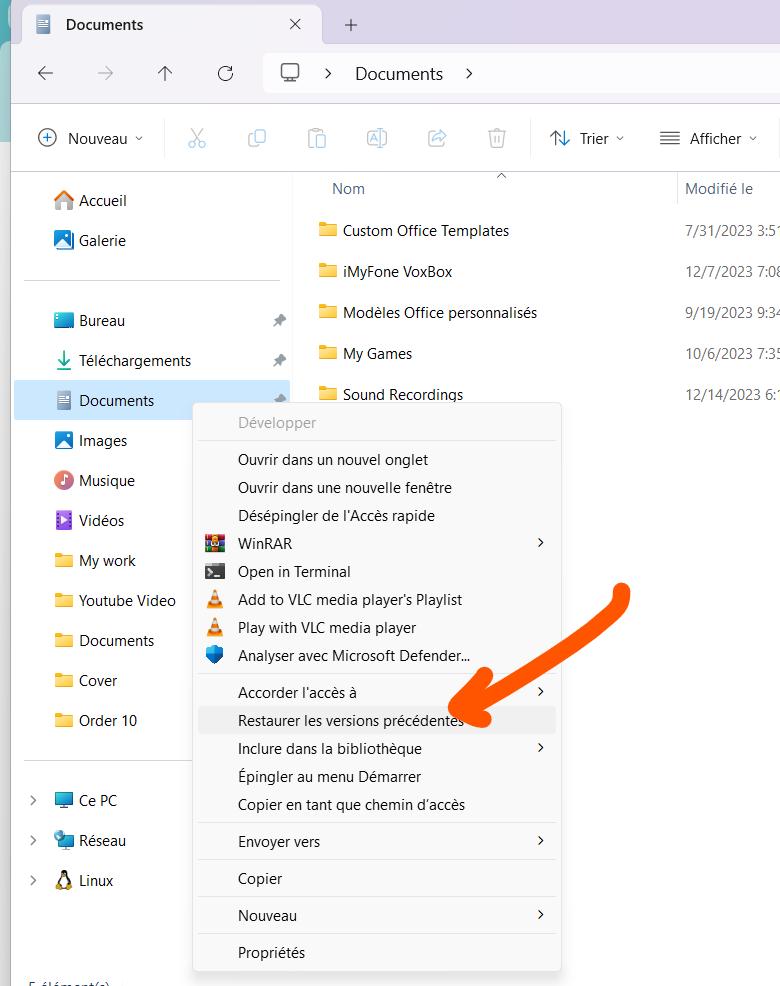This screenshot has width=780, height=986.
Task: Open Vidéos in sidebar
Action: click(x=89, y=521)
